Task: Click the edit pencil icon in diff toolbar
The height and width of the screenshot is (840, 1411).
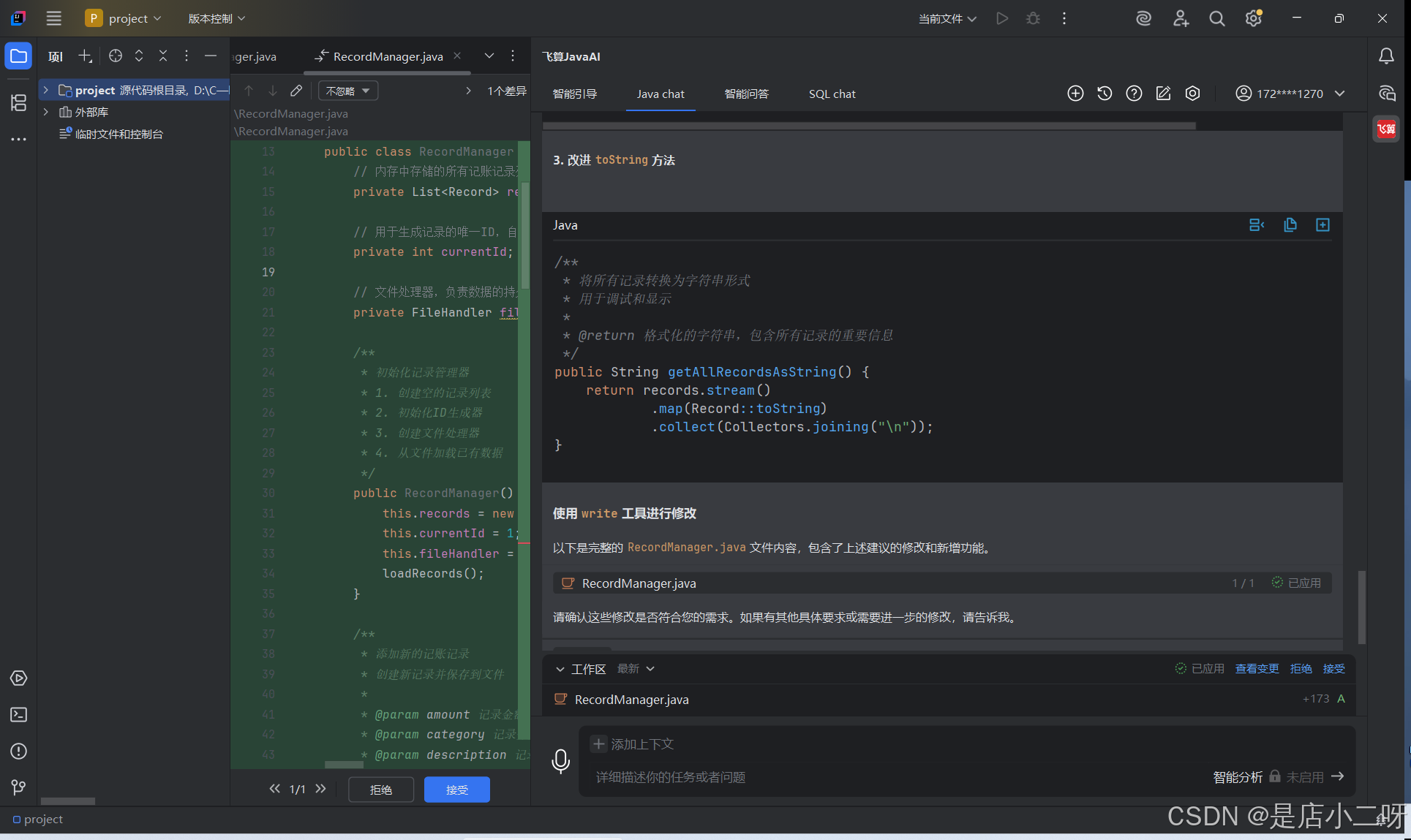Action: tap(296, 91)
